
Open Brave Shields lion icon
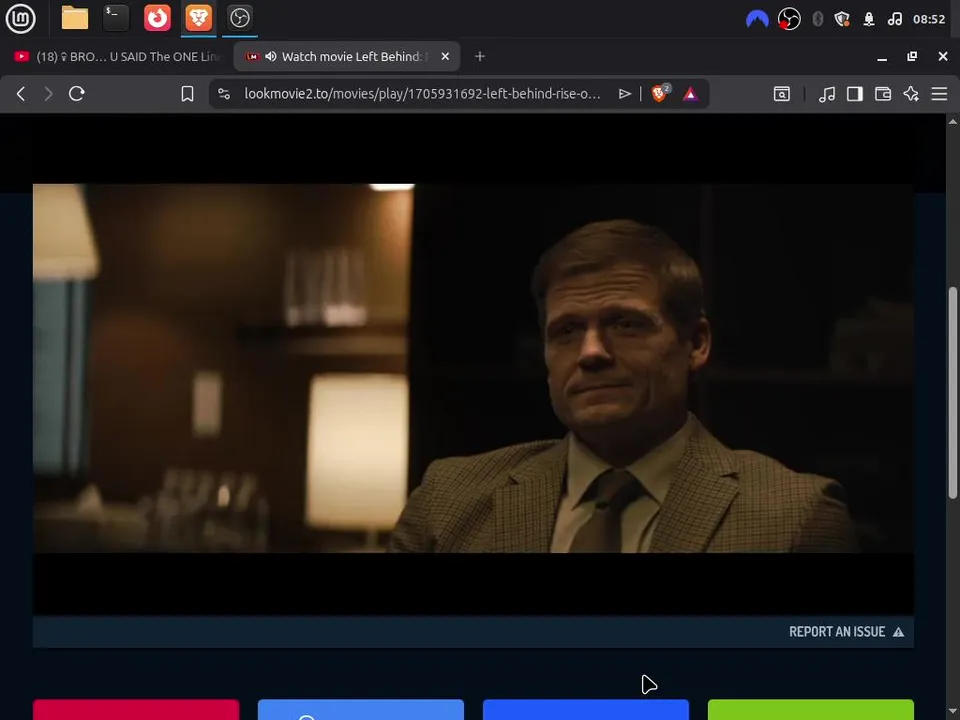tap(660, 93)
